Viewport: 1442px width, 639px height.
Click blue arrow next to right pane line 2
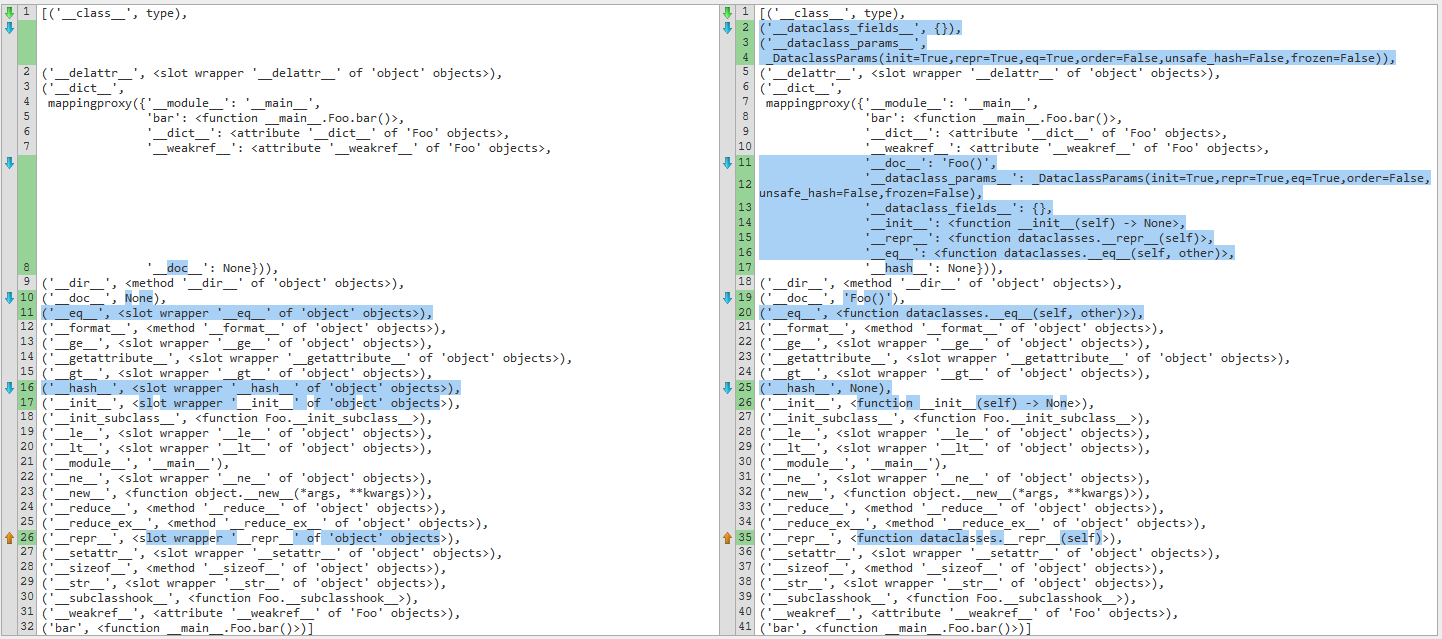728,28
